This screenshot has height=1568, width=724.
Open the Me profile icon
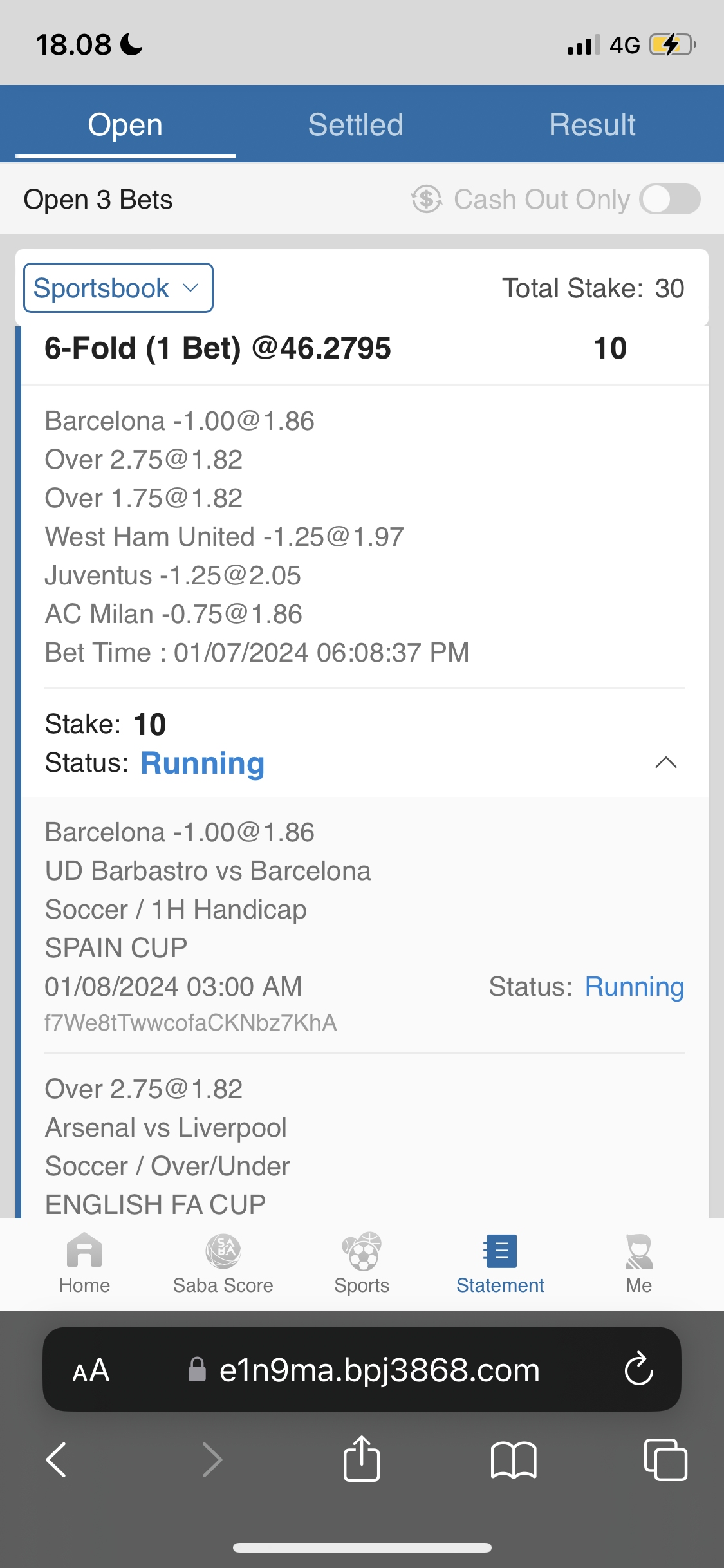tap(638, 1251)
